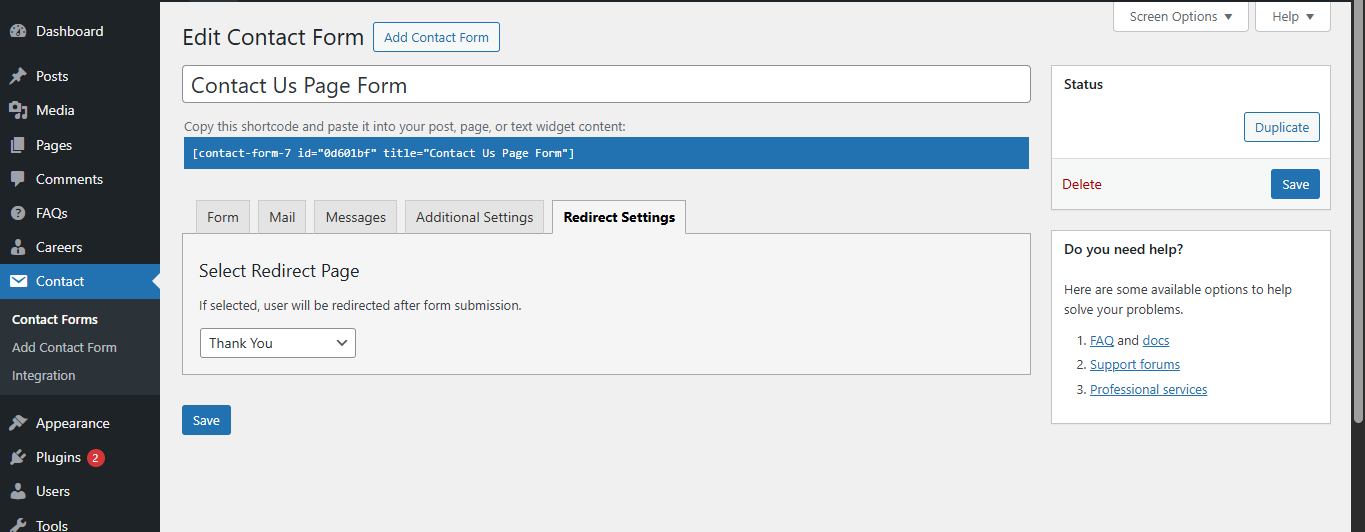The height and width of the screenshot is (532, 1365).
Task: Click the Plugins plug icon
Action: pos(18,457)
